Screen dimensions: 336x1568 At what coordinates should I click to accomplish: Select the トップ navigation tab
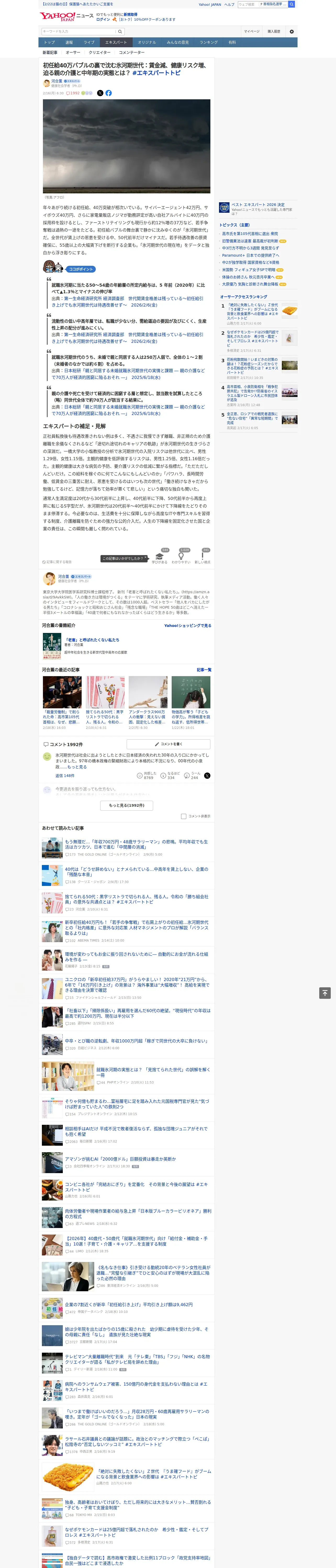(49, 43)
